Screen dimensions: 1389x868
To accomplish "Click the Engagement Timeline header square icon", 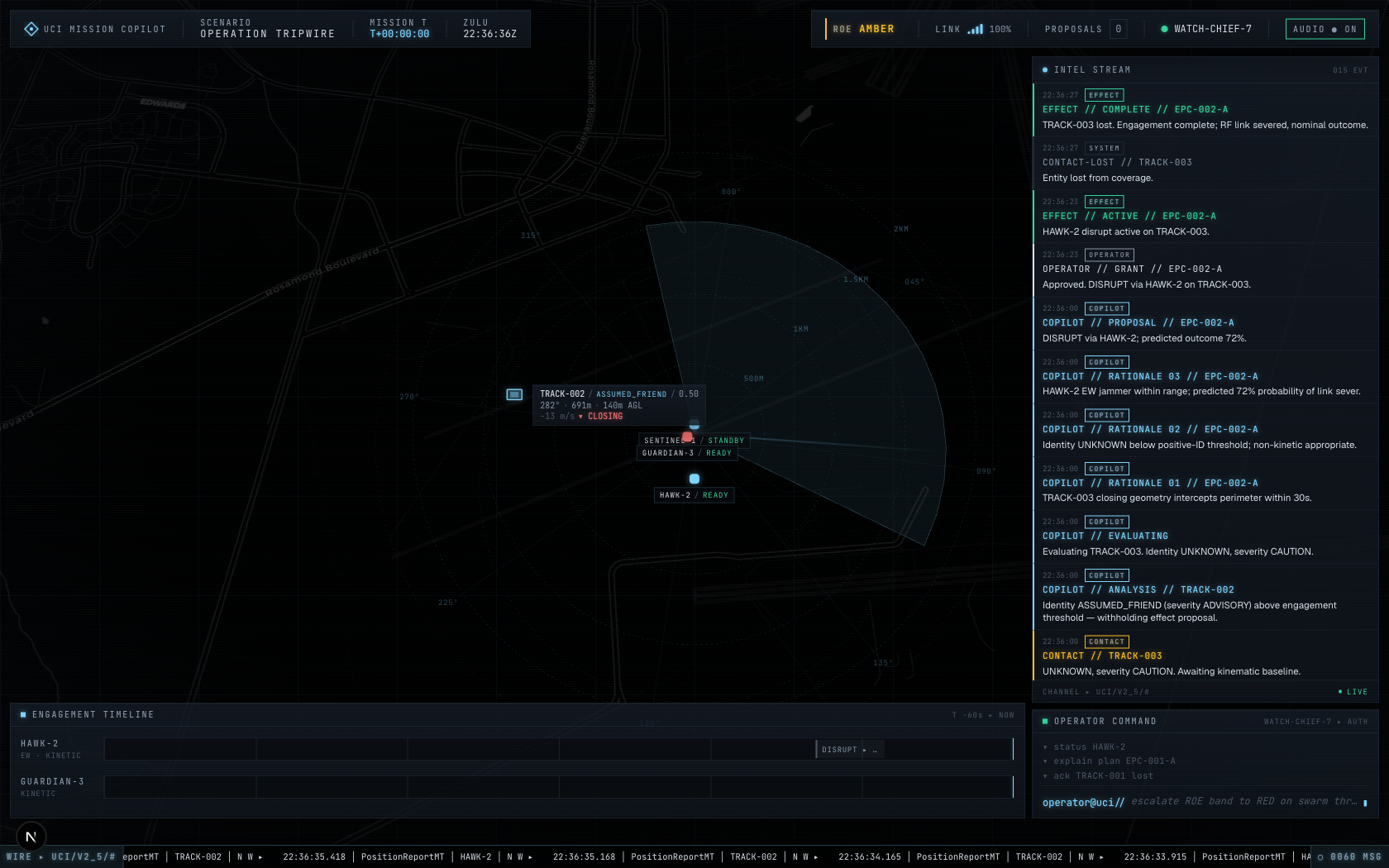I will [23, 714].
